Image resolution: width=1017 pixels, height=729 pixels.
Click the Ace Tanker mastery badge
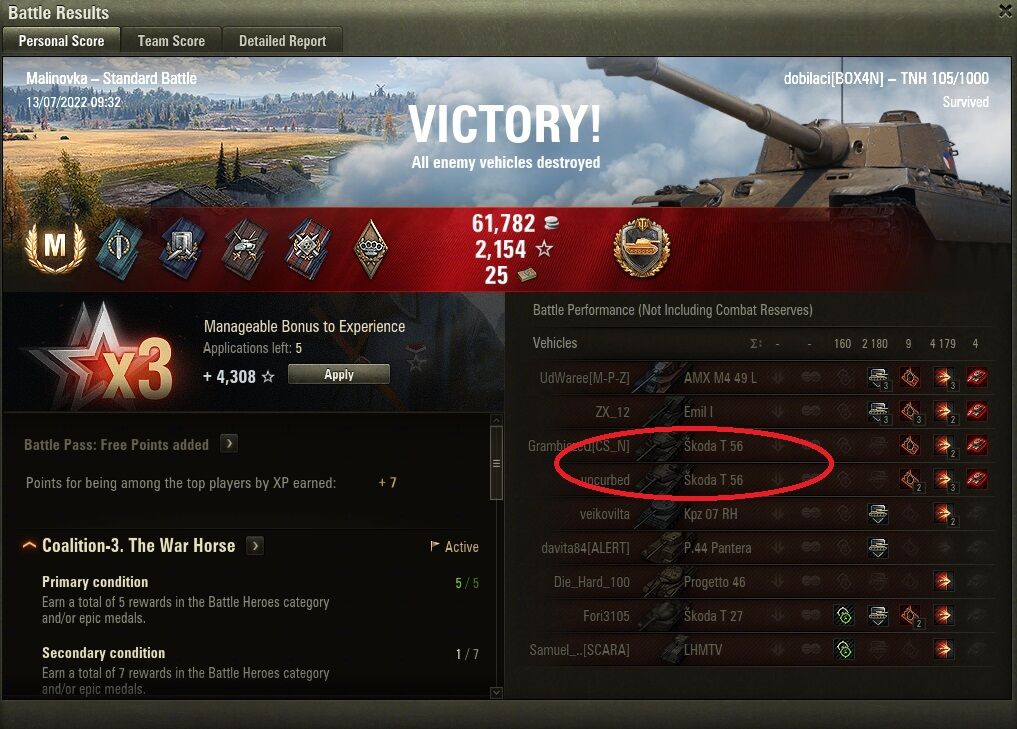pos(55,247)
